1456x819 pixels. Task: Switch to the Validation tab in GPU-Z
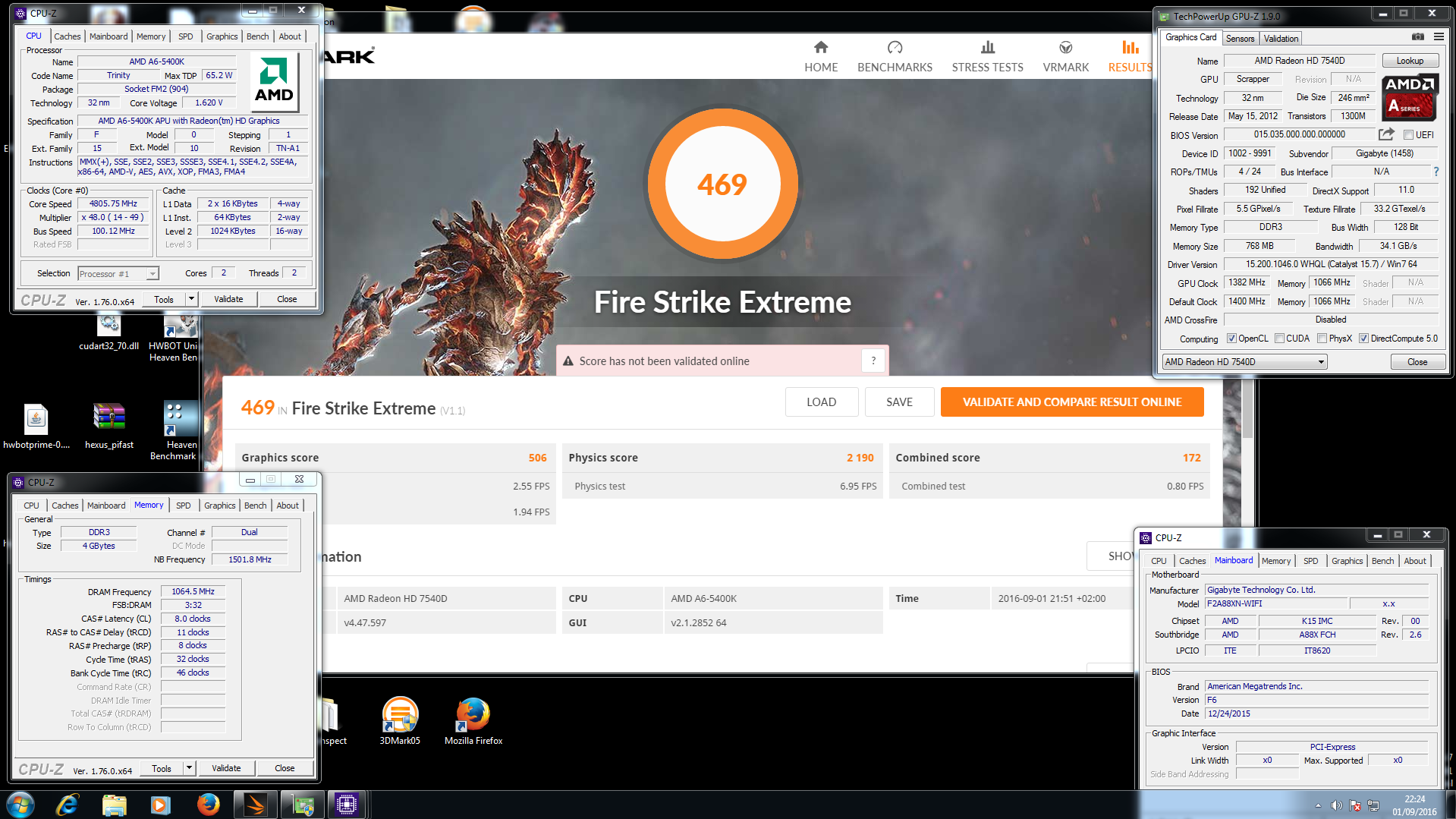(1281, 39)
